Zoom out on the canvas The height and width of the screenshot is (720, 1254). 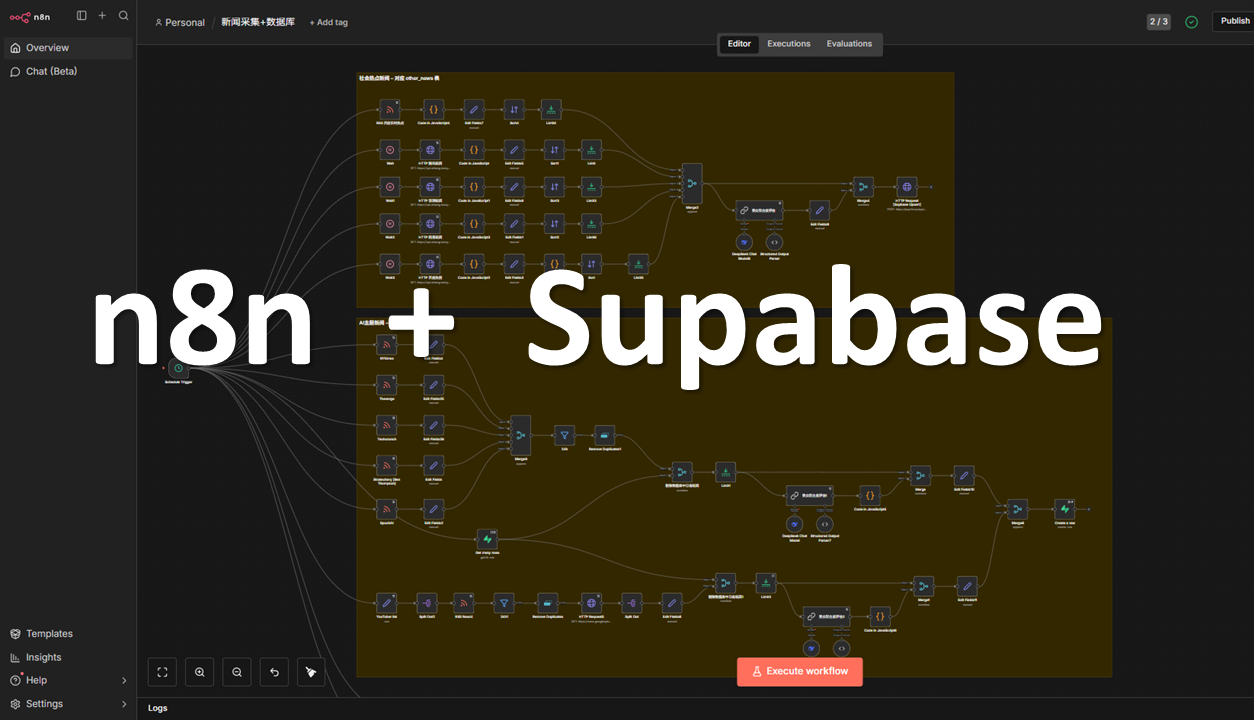(237, 672)
